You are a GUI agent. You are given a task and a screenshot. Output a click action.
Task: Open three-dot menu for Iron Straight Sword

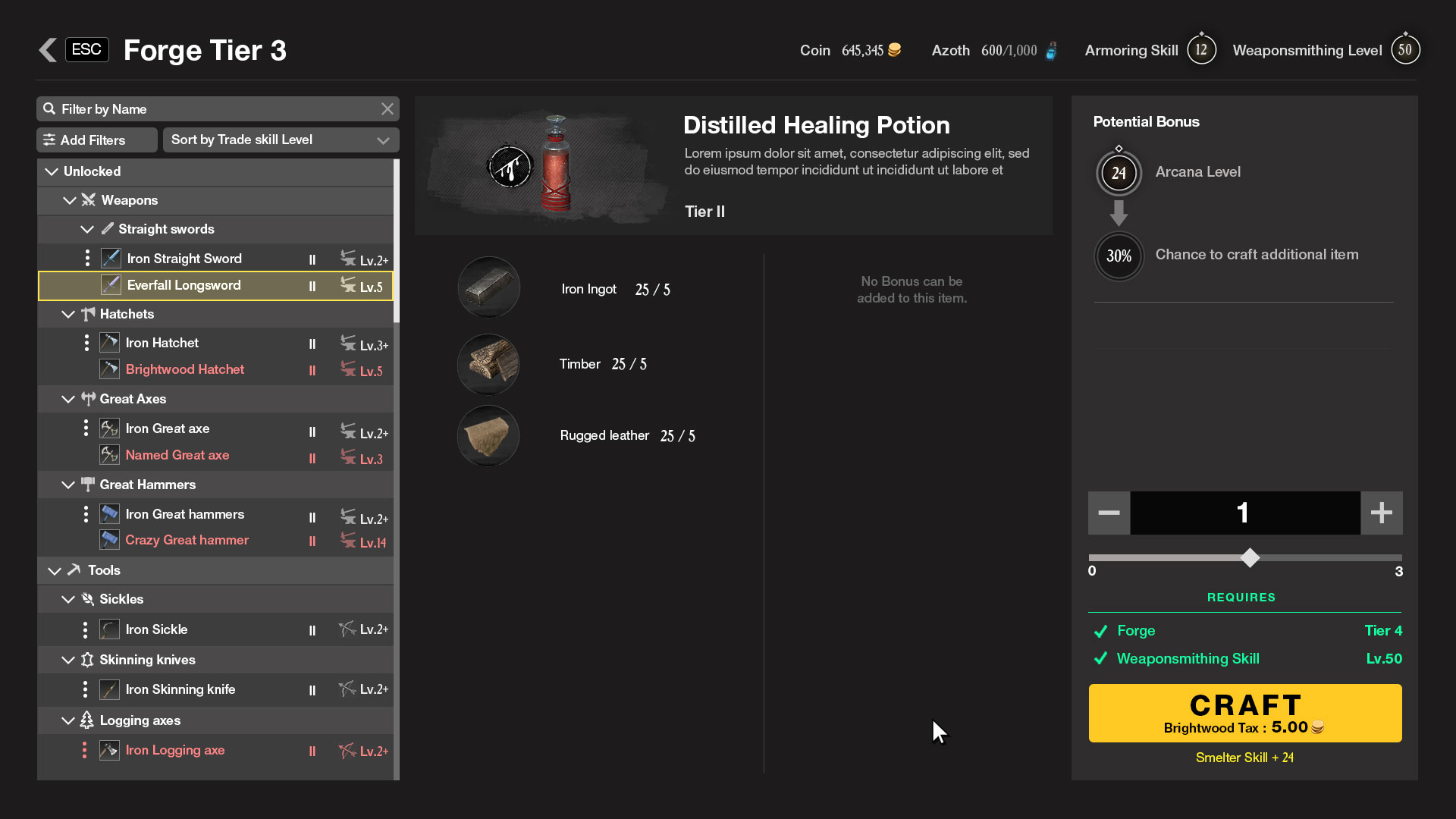87,259
